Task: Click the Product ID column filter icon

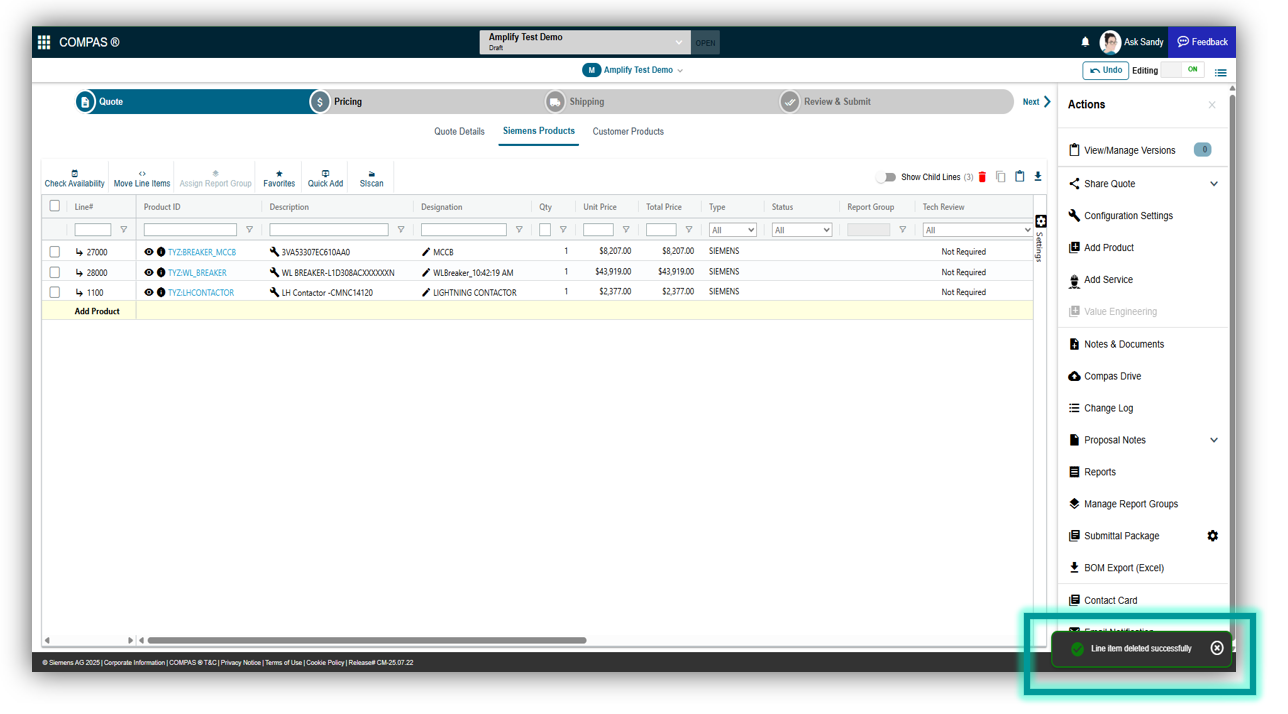Action: tap(249, 230)
